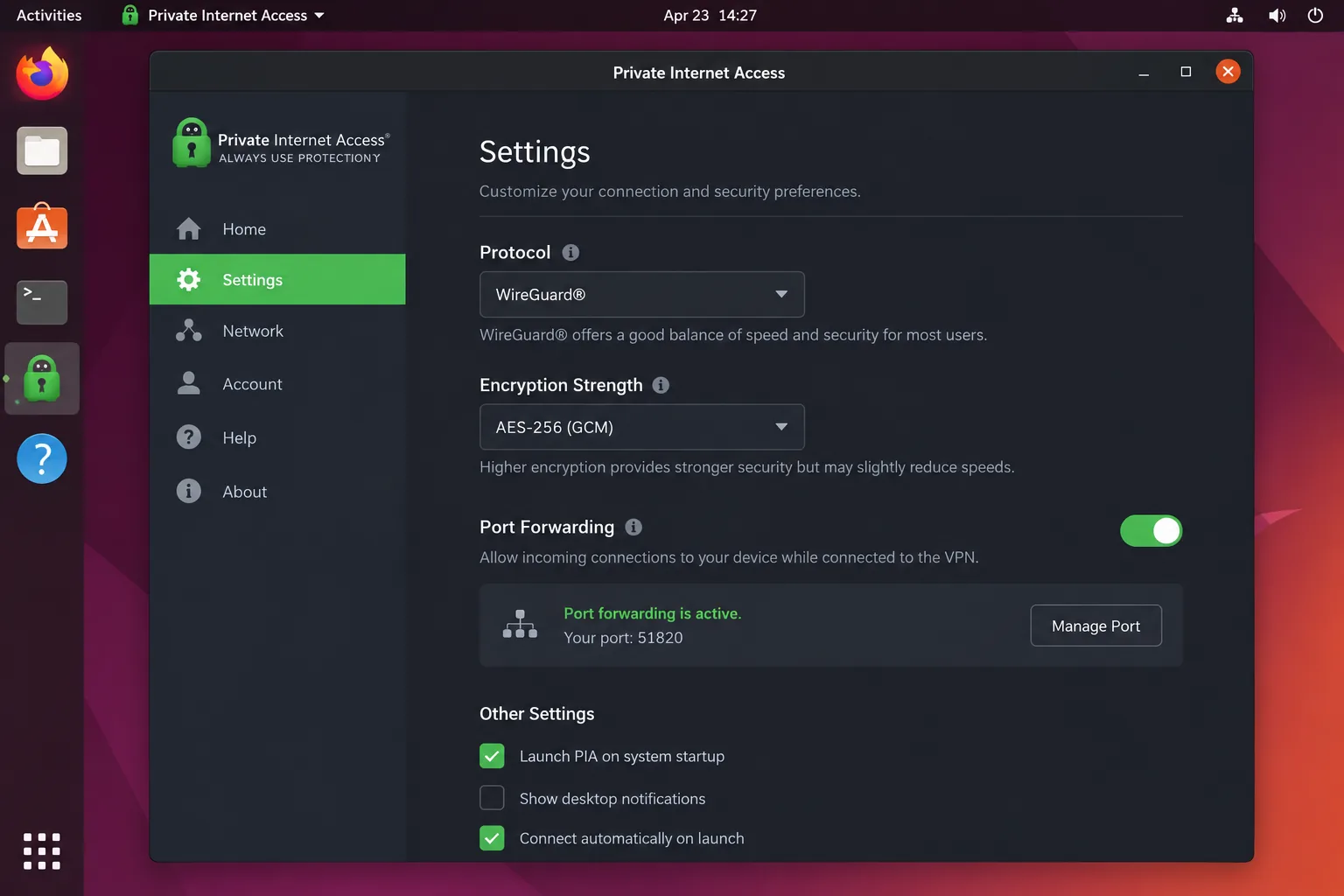Image resolution: width=1344 pixels, height=896 pixels.
Task: Open the blue Help icon in the dock
Action: 42,458
